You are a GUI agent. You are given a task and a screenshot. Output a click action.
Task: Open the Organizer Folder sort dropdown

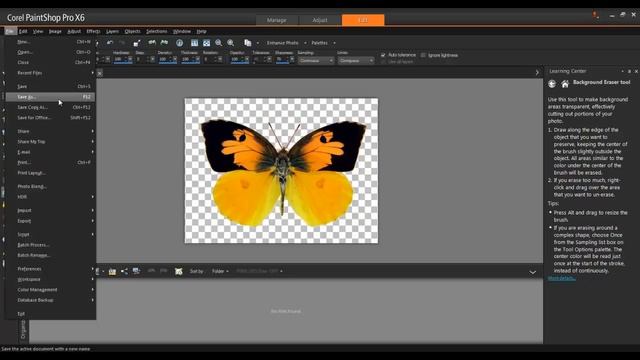220,271
